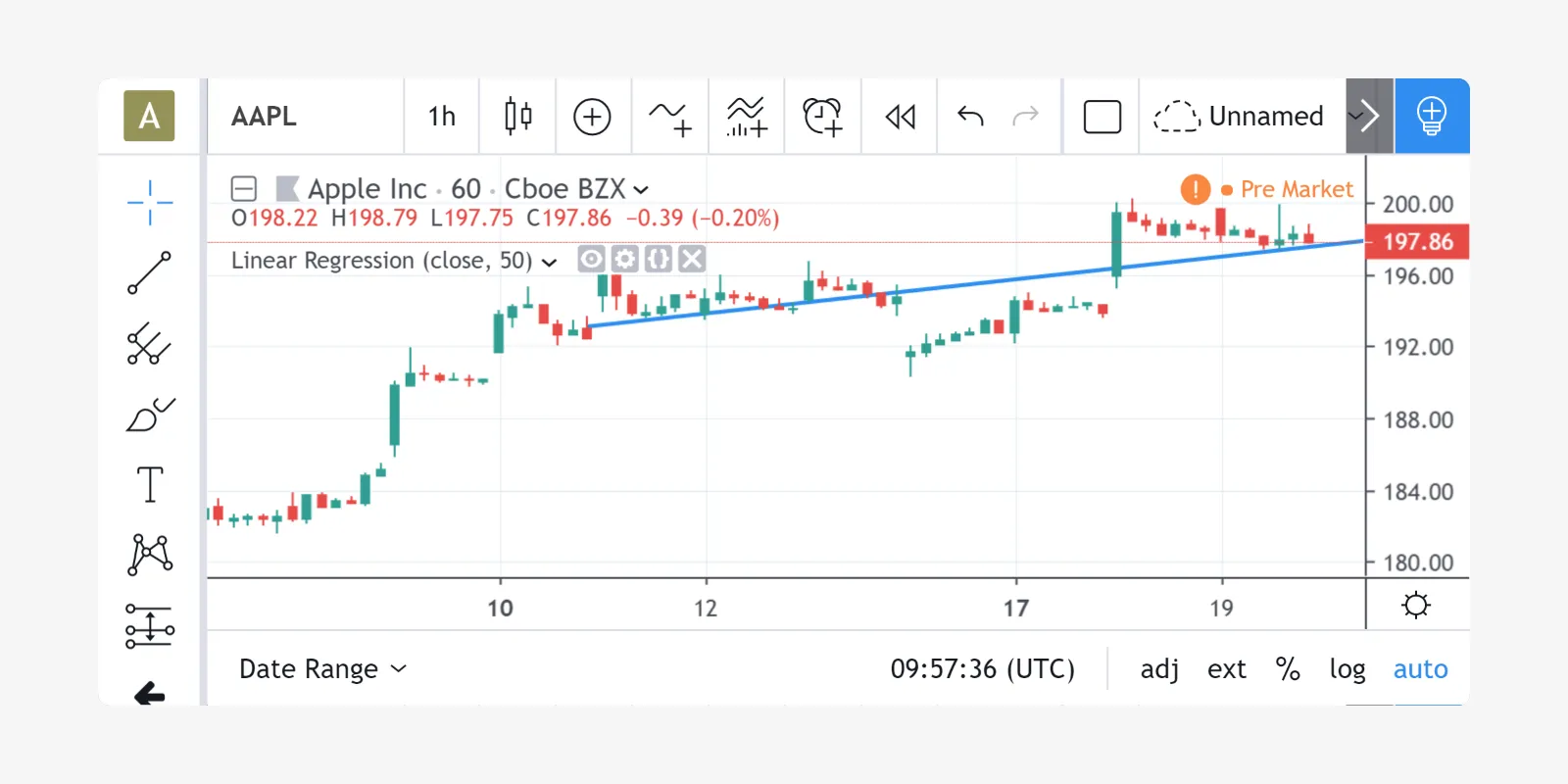Change the 1h timeframe interval
1568x784 pixels.
point(441,117)
